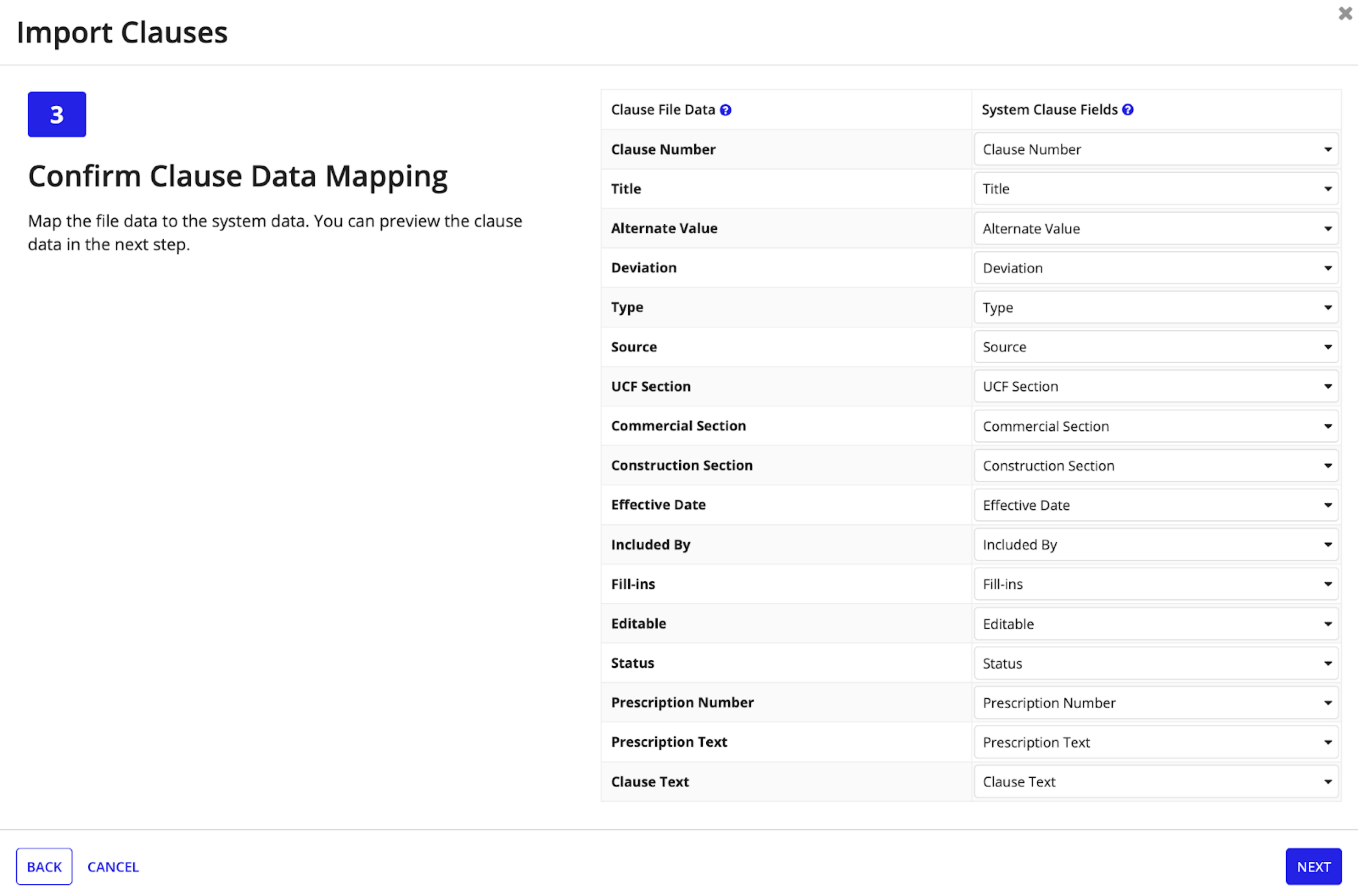Click the CANCEL link
1358x896 pixels.
coord(113,867)
